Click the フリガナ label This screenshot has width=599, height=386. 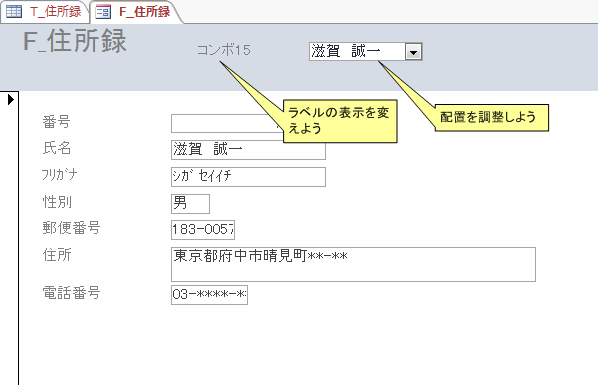coord(60,175)
